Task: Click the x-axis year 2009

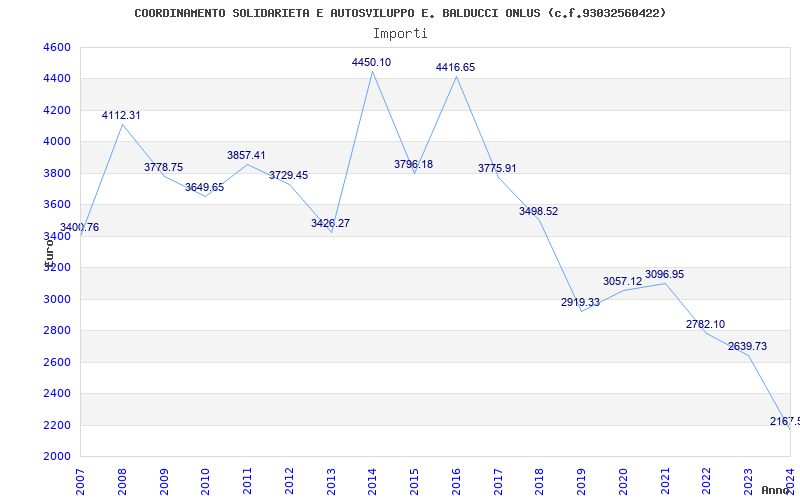Action: click(x=164, y=481)
